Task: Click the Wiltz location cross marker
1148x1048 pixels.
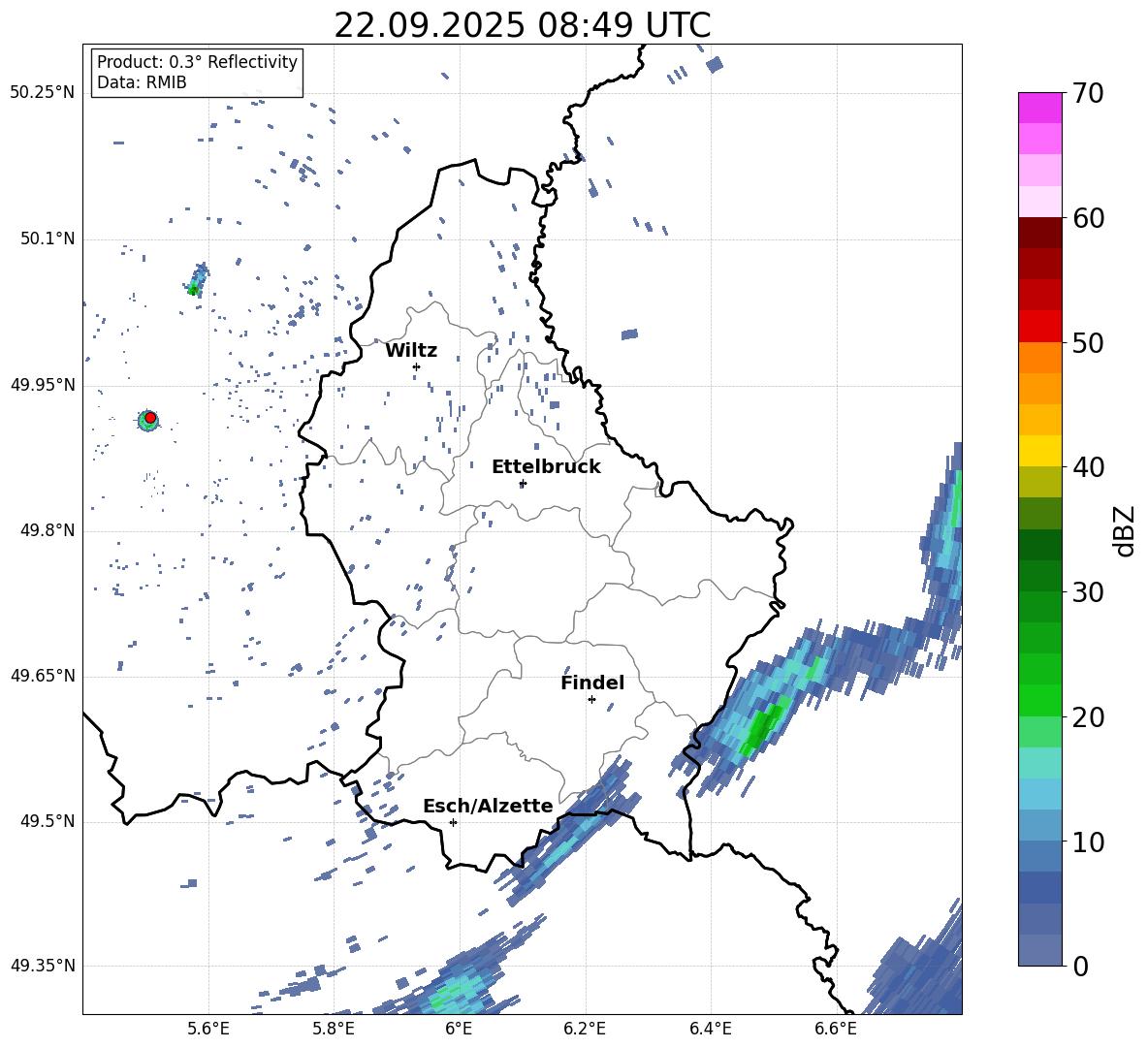Action: click(x=417, y=366)
